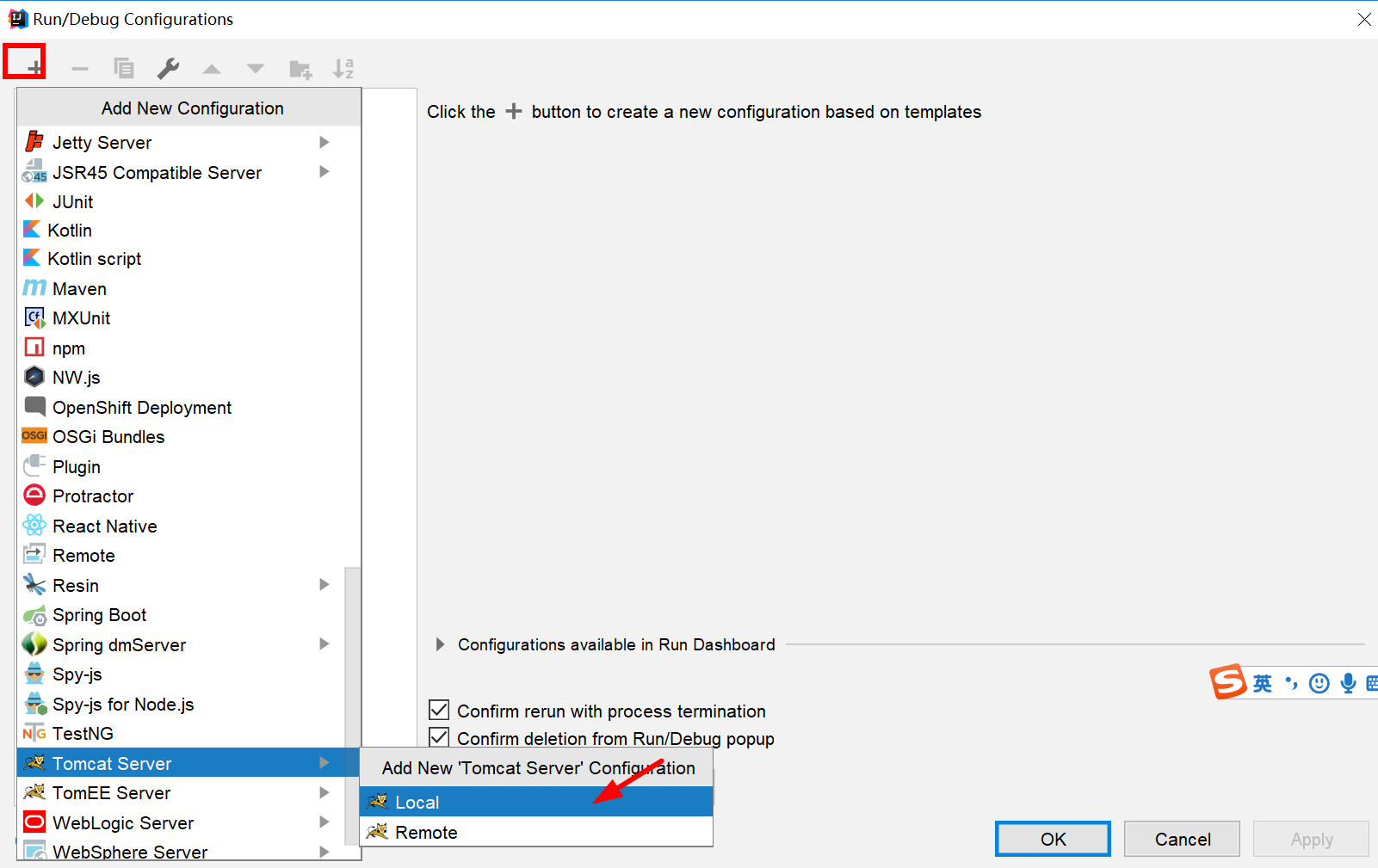Click the Sogou input method logo

pyautogui.click(x=1228, y=681)
